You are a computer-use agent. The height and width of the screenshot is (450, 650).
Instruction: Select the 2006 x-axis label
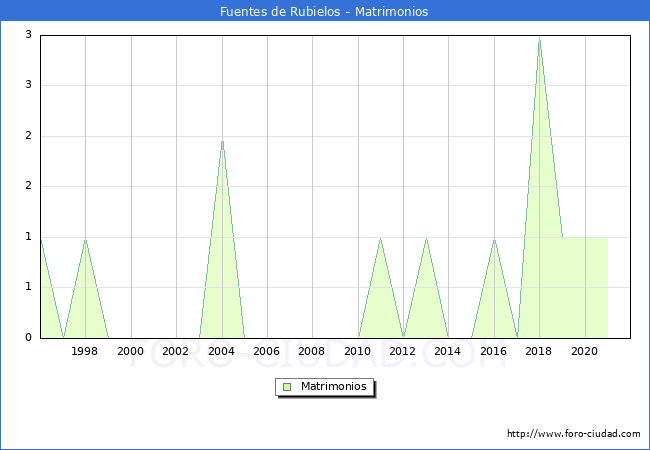(x=266, y=351)
